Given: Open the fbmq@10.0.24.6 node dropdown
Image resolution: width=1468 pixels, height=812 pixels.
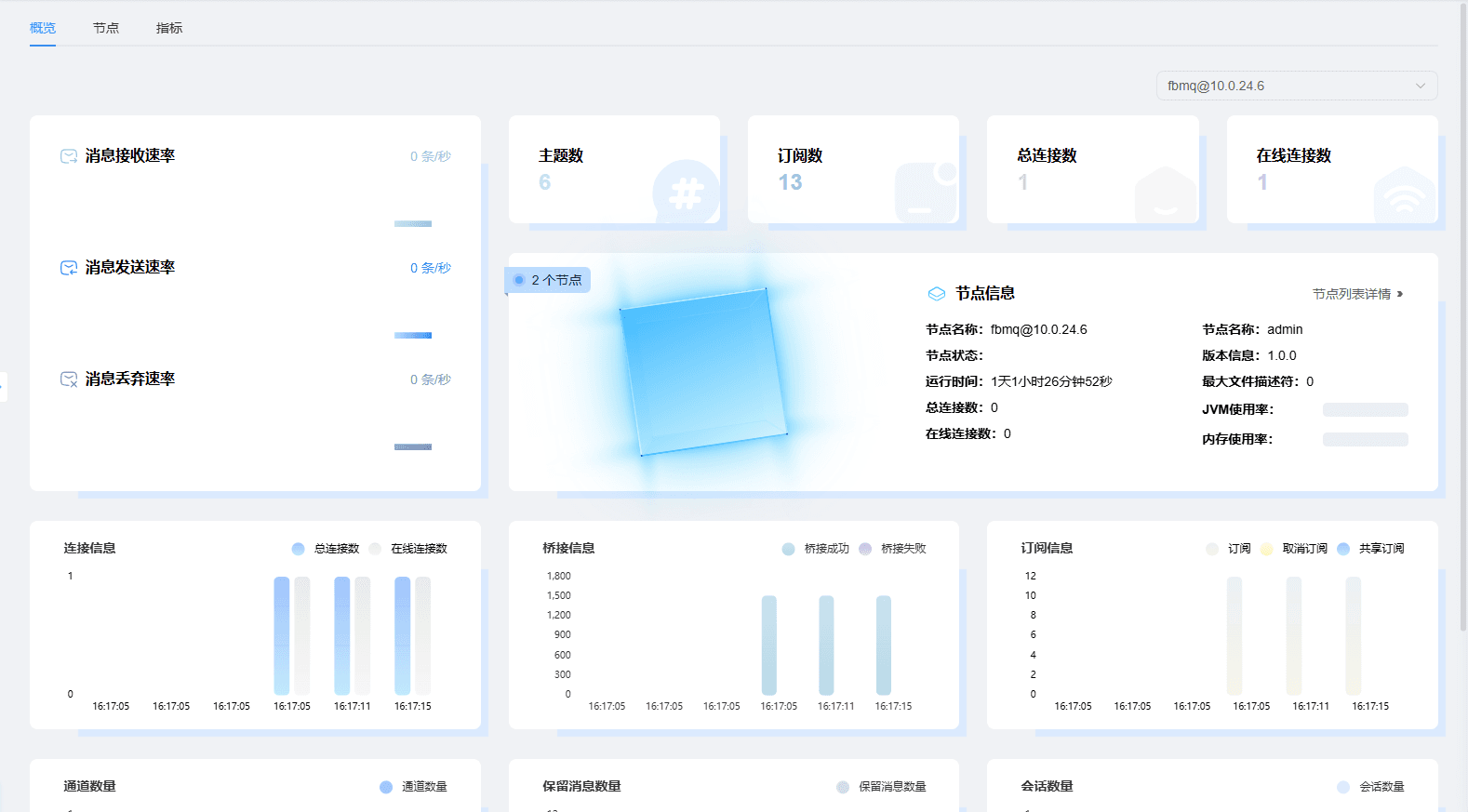Looking at the screenshot, I should [1297, 86].
